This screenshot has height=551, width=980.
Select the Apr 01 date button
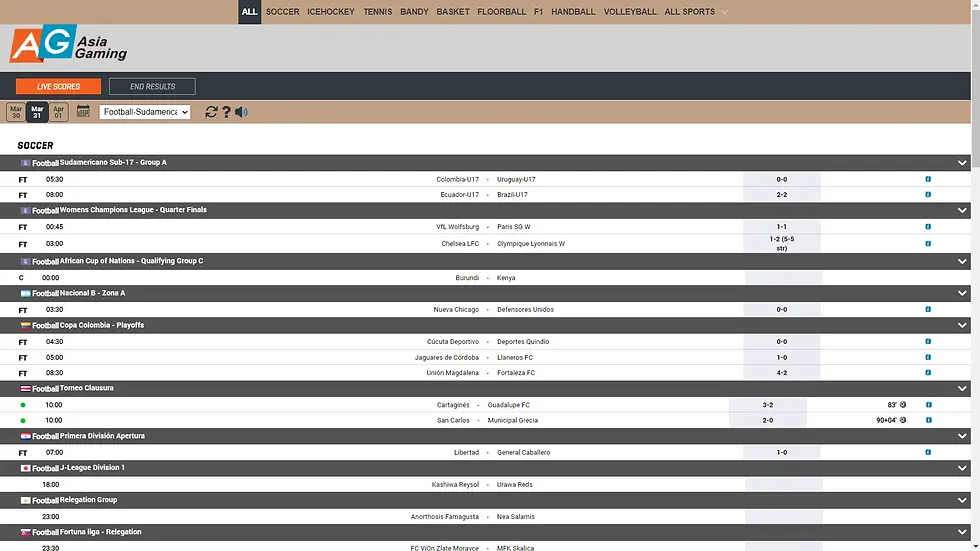coord(58,112)
